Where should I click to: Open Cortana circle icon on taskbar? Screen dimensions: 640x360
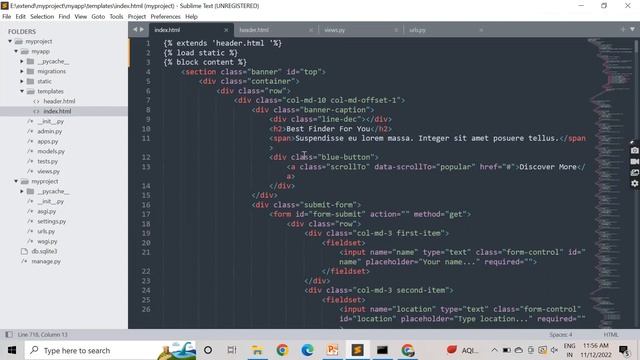point(208,350)
